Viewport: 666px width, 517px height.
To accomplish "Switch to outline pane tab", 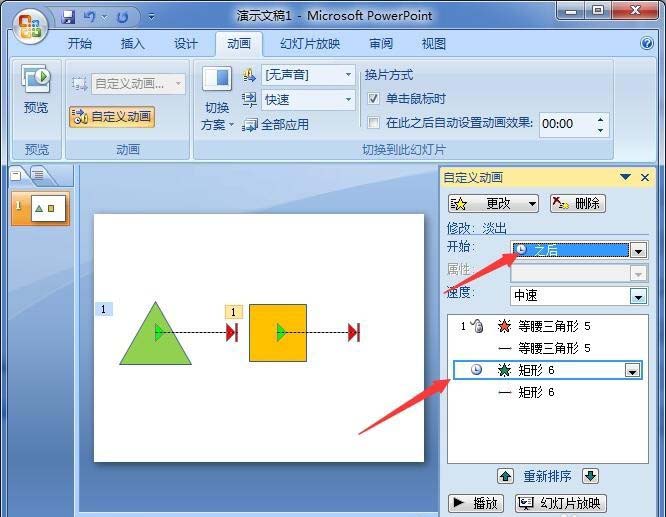I will point(38,175).
